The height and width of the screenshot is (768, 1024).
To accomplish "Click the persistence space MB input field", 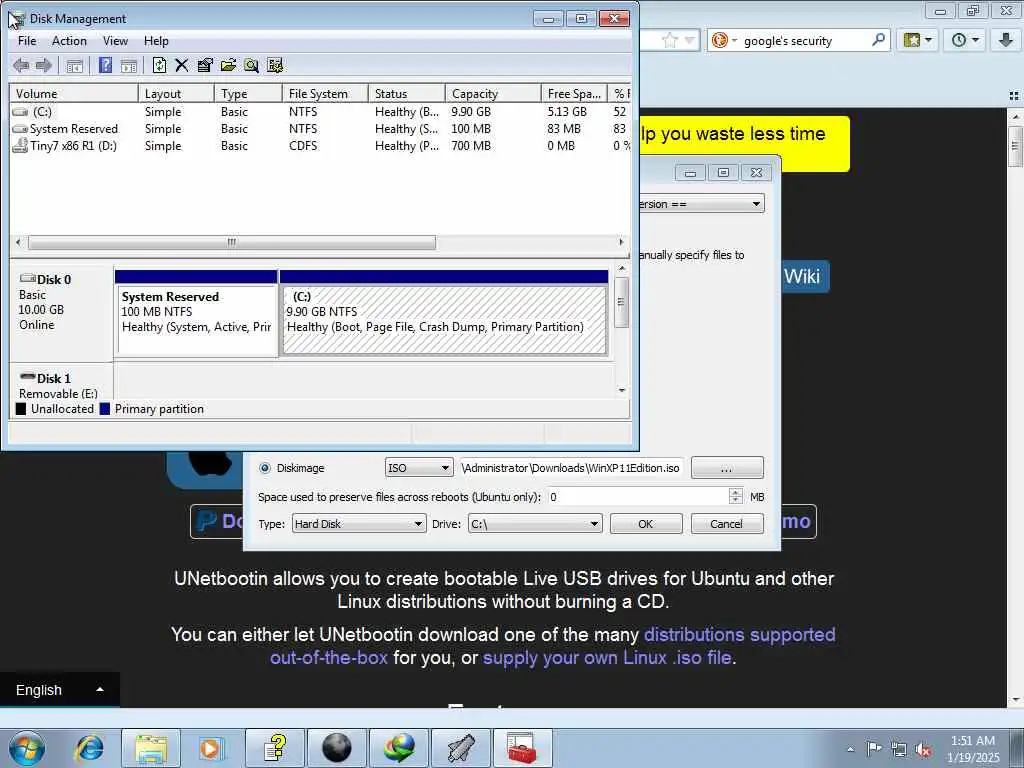I will pyautogui.click(x=637, y=497).
